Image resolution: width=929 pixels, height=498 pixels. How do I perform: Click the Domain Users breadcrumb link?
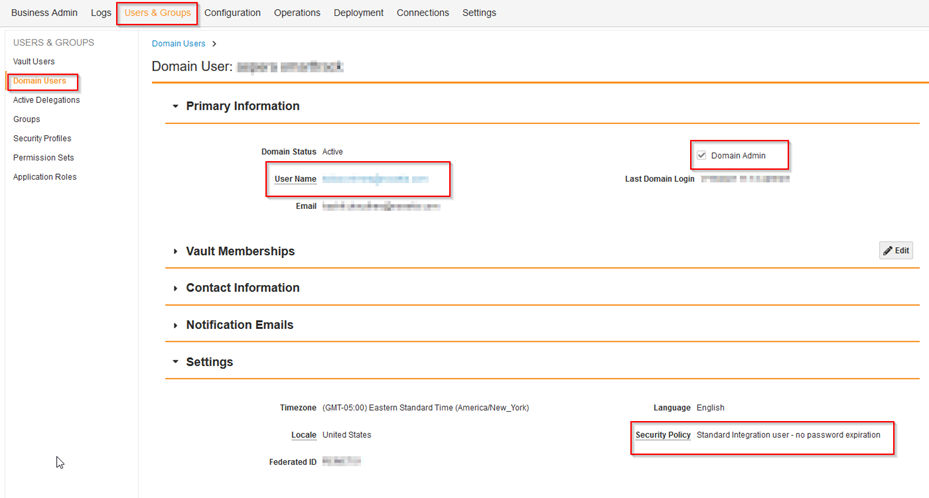coord(178,43)
